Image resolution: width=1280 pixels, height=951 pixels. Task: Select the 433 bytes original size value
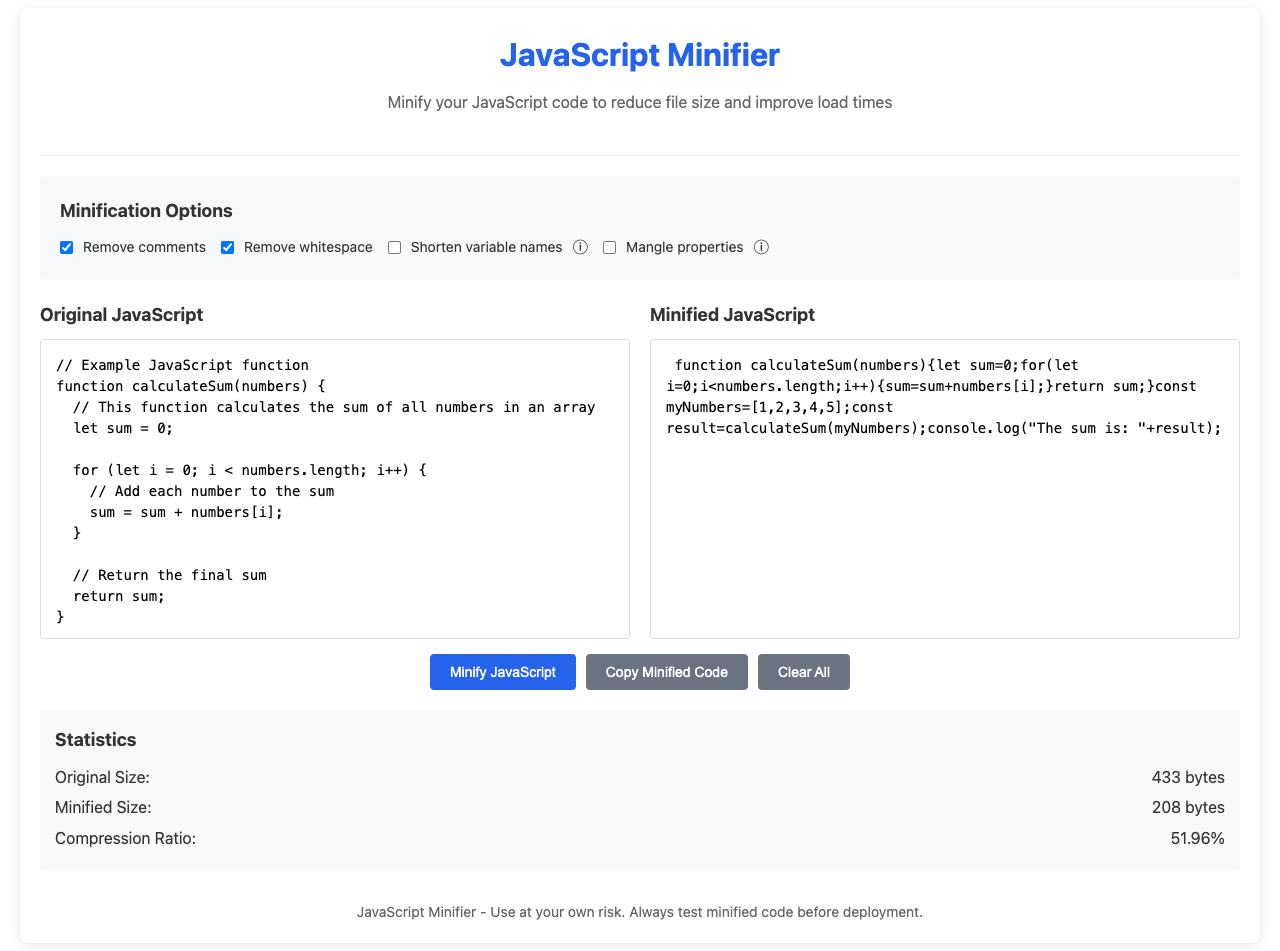(x=1188, y=778)
